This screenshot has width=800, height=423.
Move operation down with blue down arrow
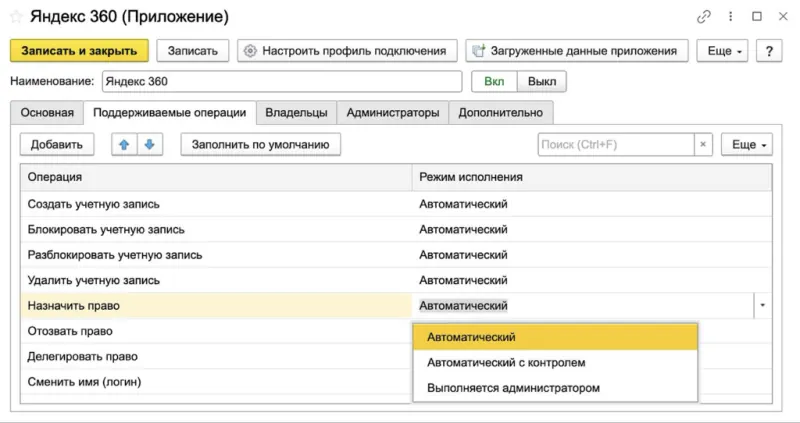(149, 144)
